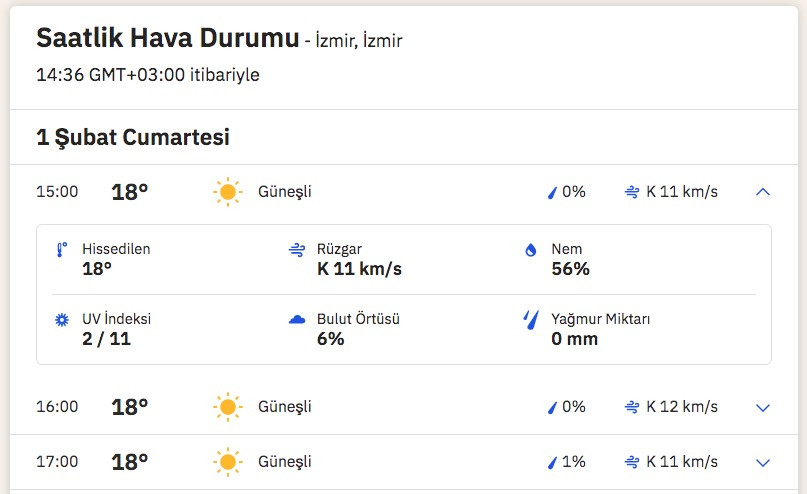Click the thermometer icon beside Hissedilen

62,250
